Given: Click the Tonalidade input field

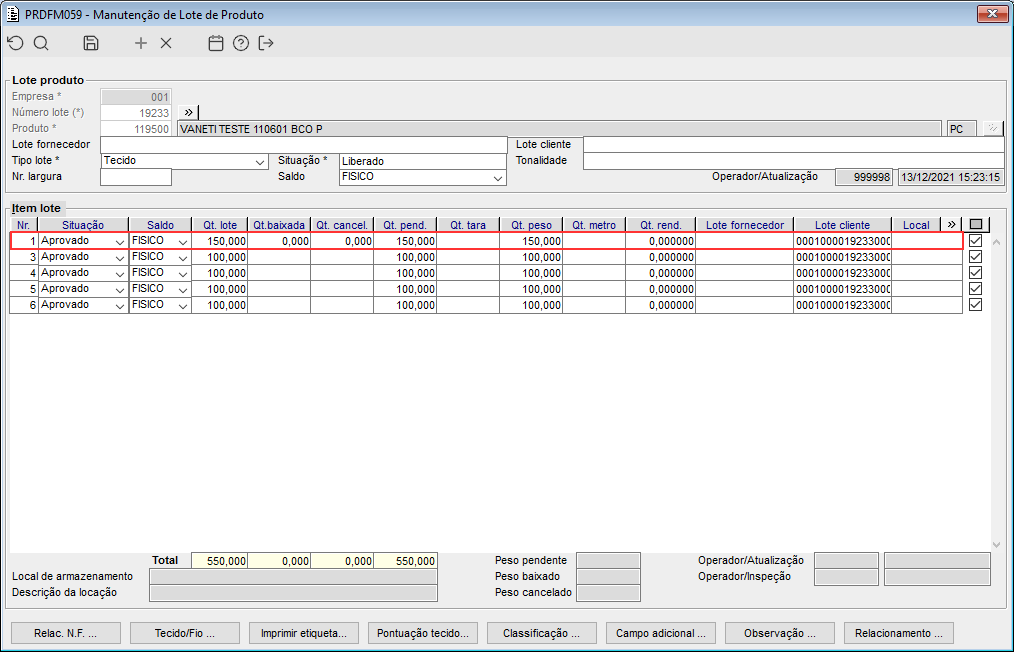Looking at the screenshot, I should point(794,160).
